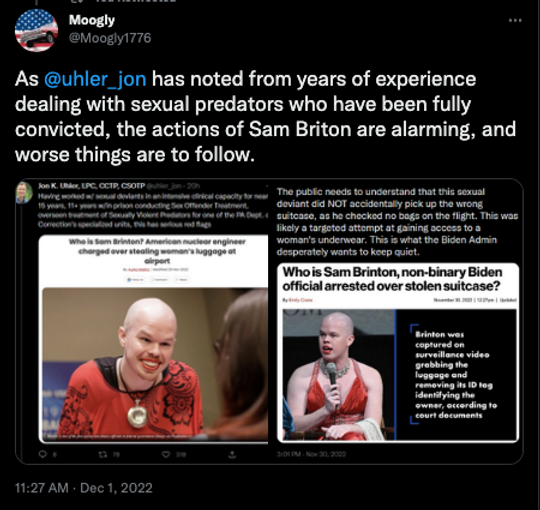Click the reply icon in embedded tweet
Screen dimensions: 540x510
(x=43, y=455)
